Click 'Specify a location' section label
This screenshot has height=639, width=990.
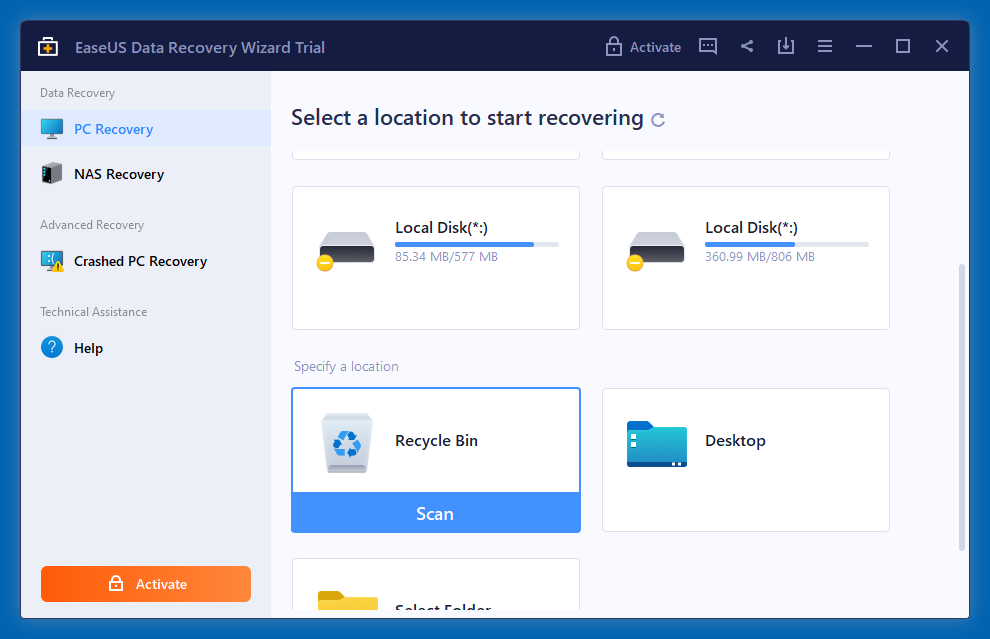(x=346, y=367)
